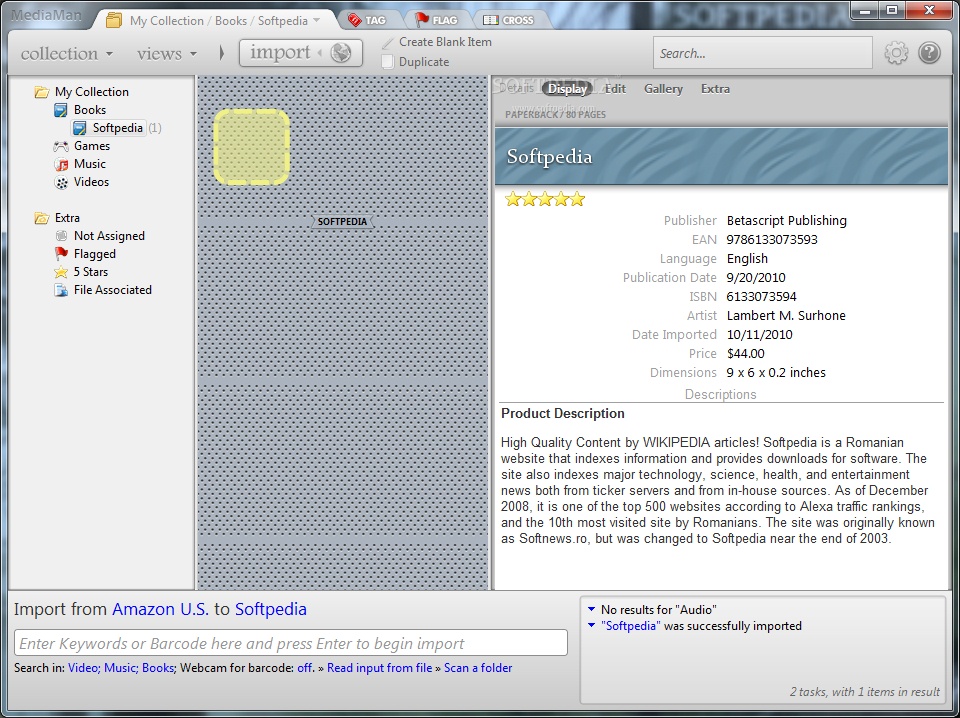This screenshot has height=718, width=960.
Task: Open the views dropdown menu
Action: point(167,53)
